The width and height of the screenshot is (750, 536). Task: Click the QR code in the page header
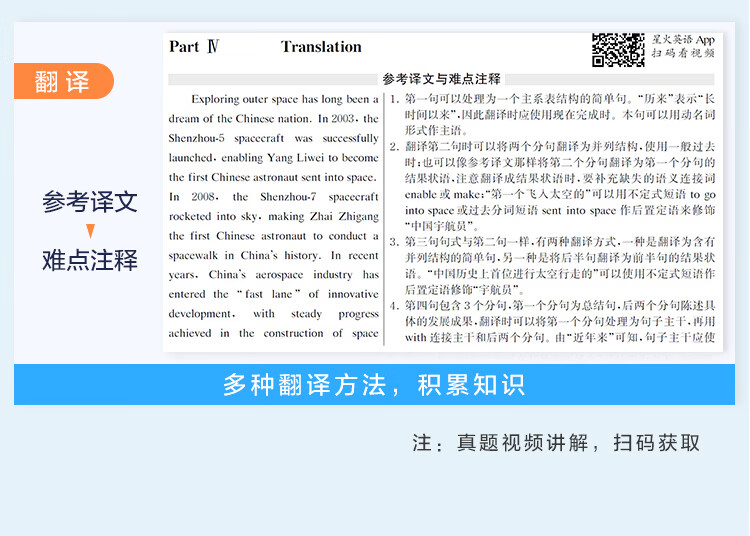click(x=617, y=50)
